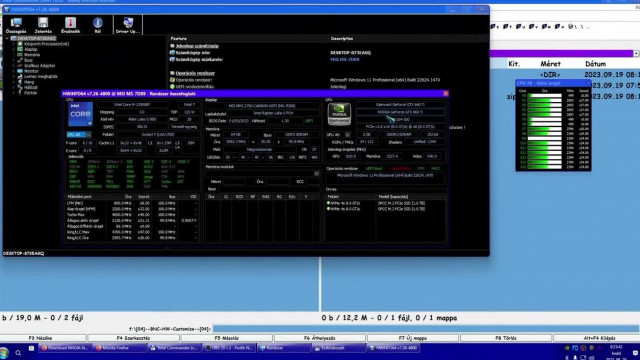640x360 pixels.
Task: Select first NVMe 4x 8.0 GT/s drive row
Action: tap(385, 203)
